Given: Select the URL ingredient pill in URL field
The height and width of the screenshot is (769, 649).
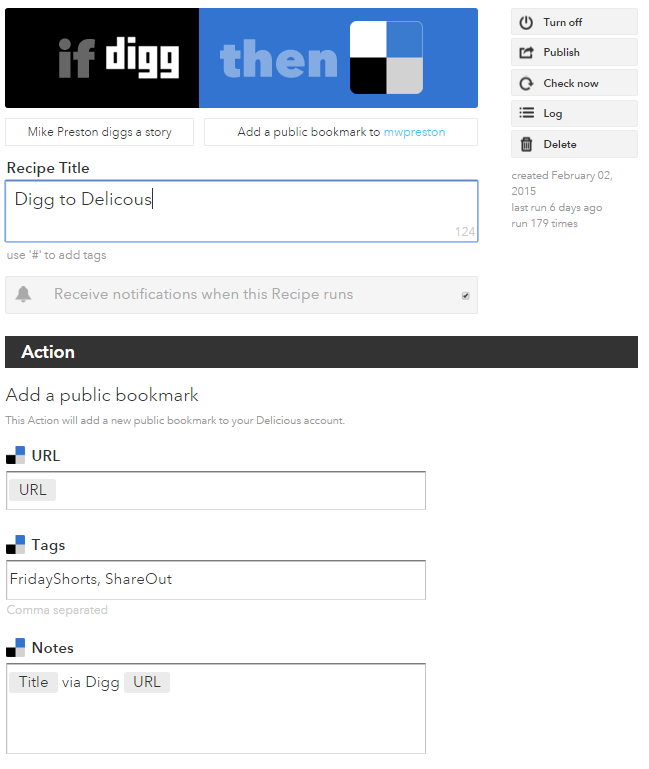Looking at the screenshot, I should [33, 490].
